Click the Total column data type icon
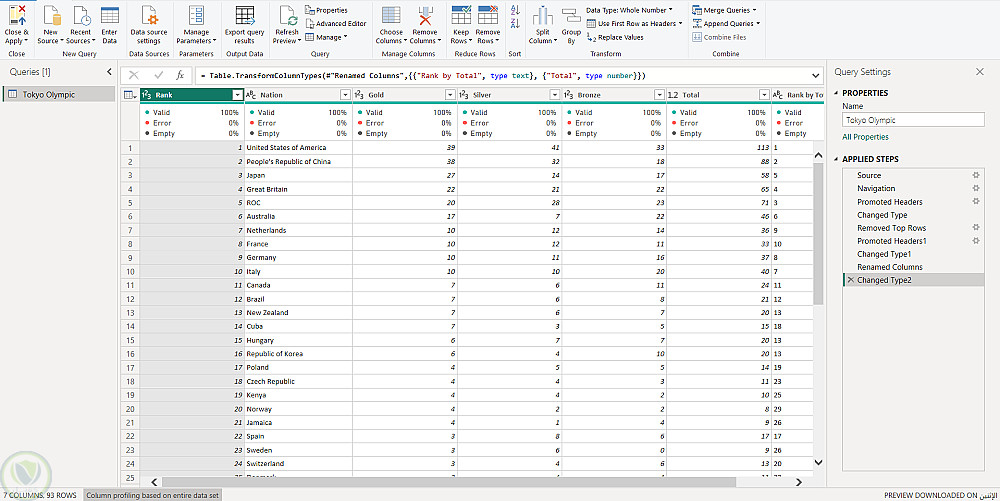 [673, 95]
